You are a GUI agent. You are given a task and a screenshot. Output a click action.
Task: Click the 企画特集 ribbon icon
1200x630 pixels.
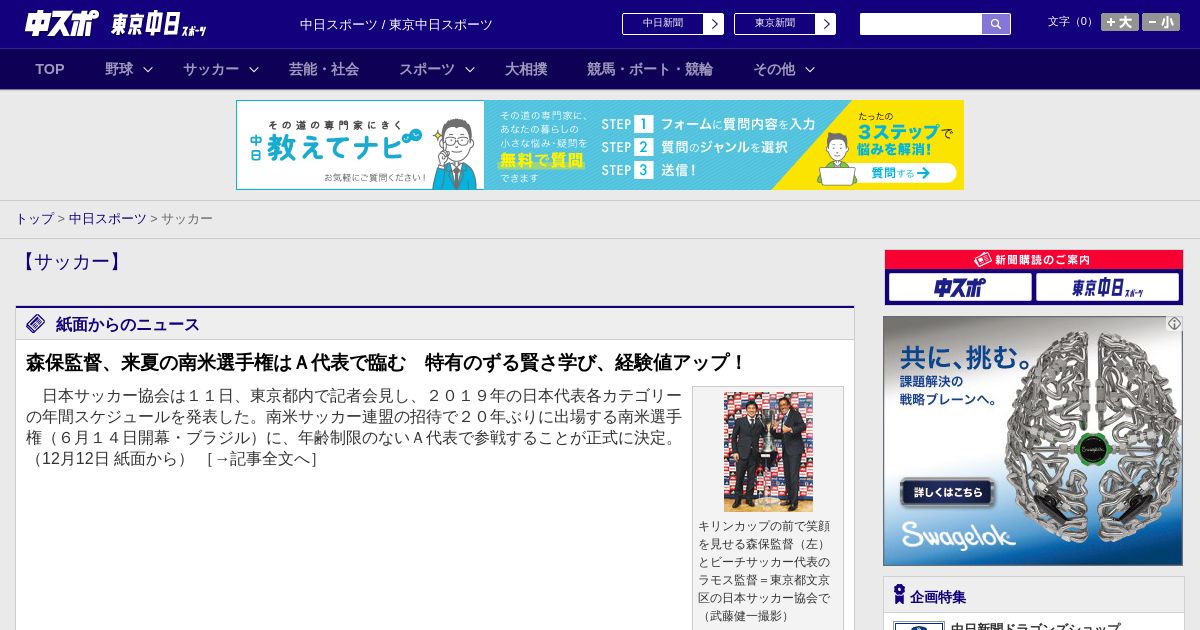pyautogui.click(x=899, y=595)
